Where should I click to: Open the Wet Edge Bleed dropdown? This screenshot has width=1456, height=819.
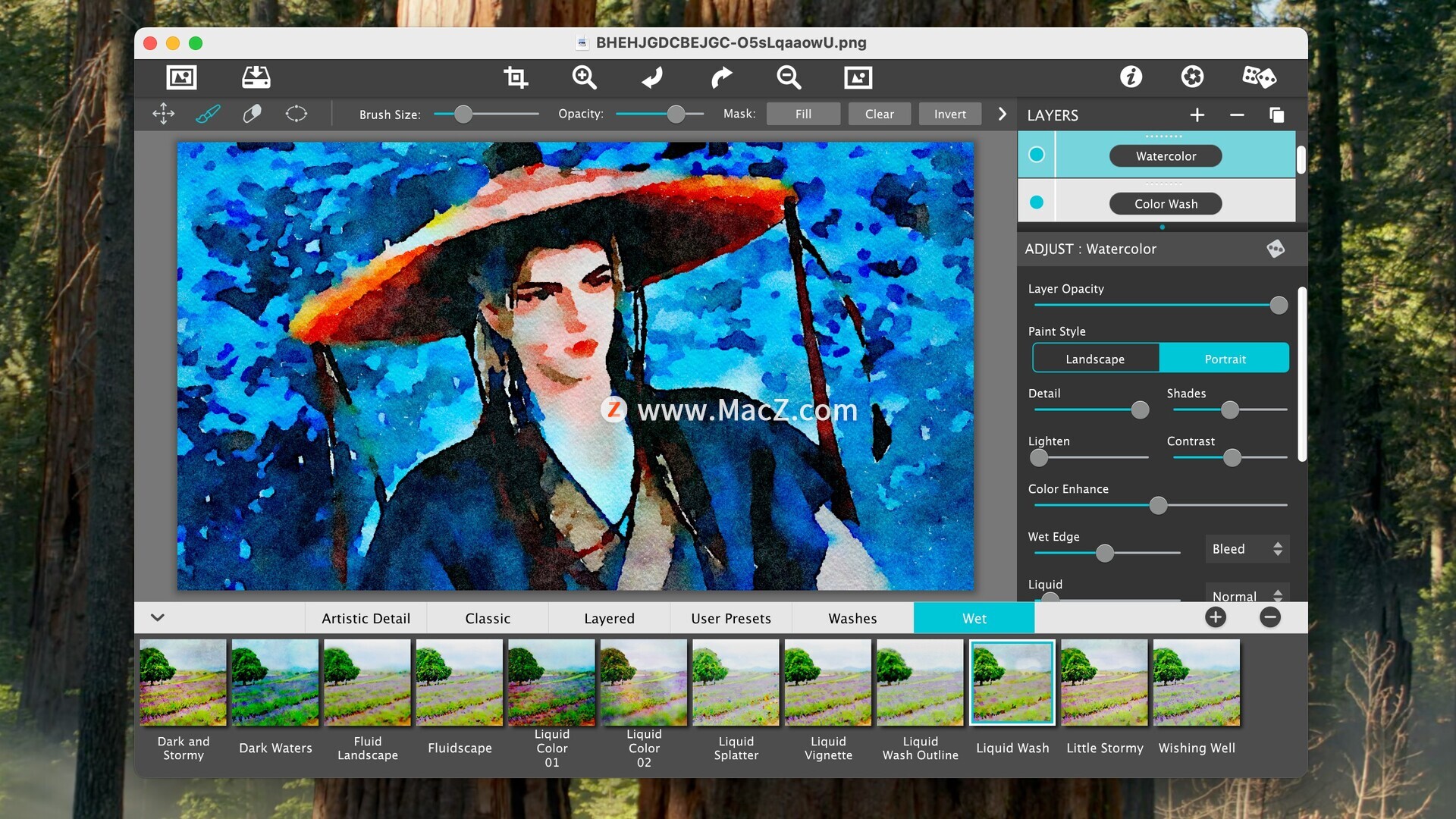coord(1247,549)
